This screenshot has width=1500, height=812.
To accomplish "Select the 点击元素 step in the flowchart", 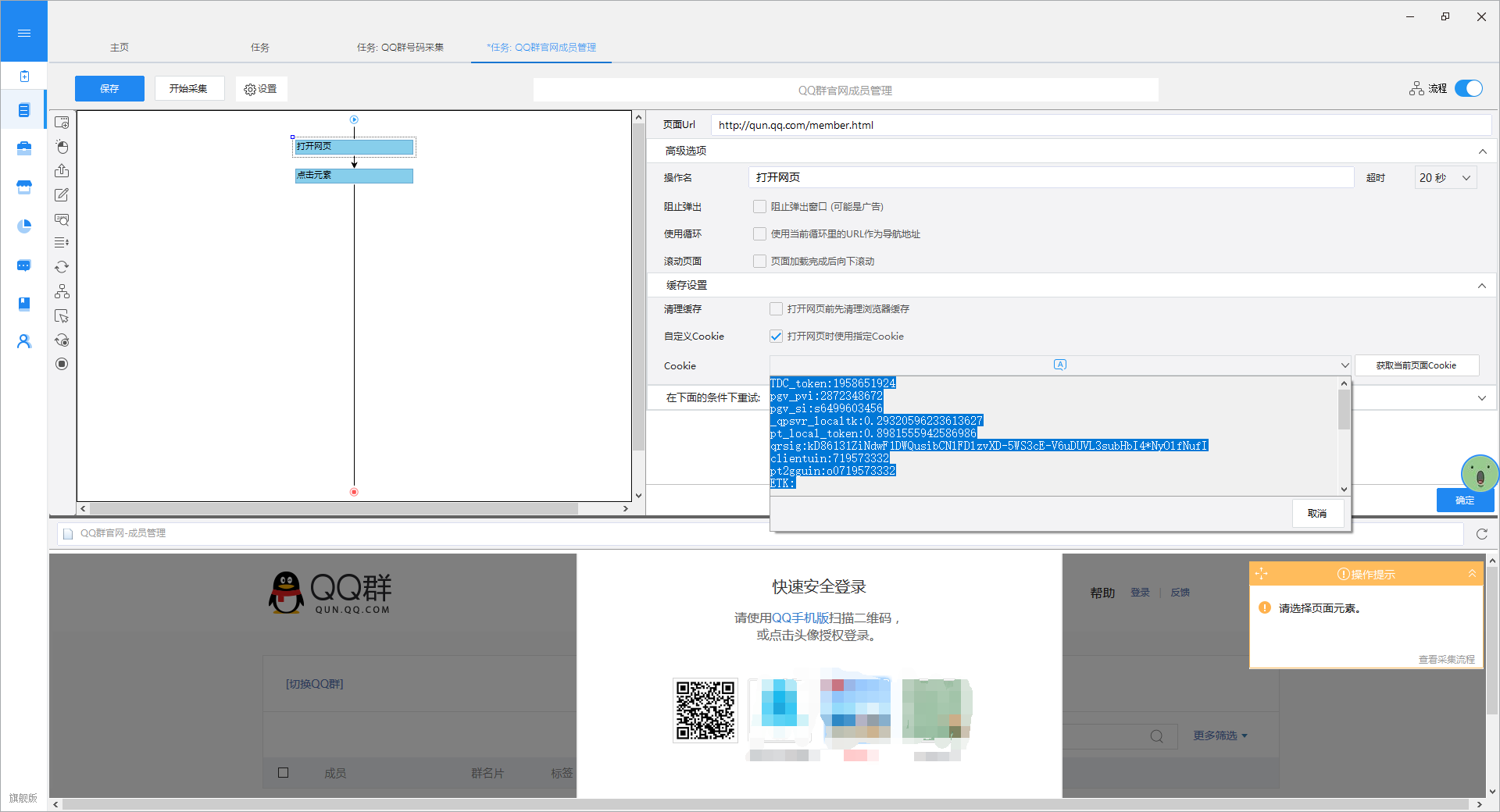I will 354,176.
